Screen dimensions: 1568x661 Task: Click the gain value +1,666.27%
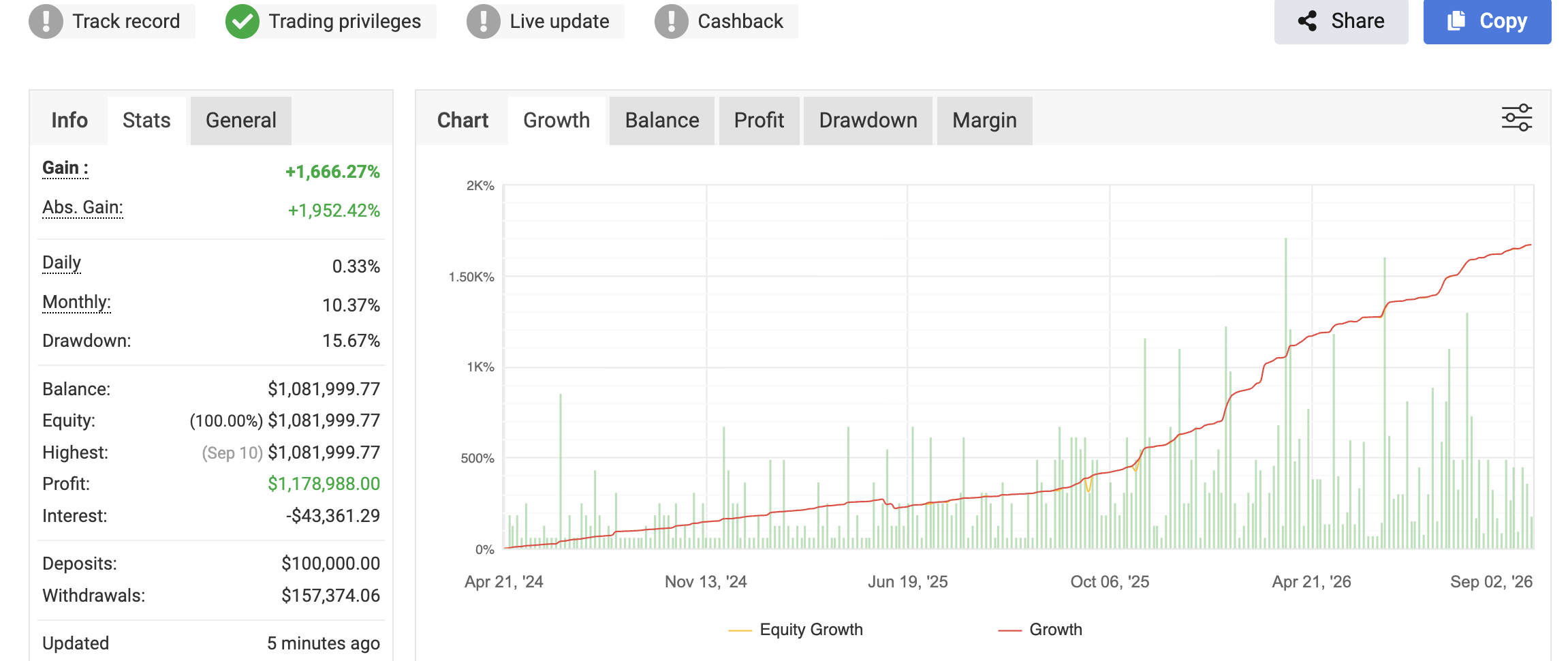[332, 172]
